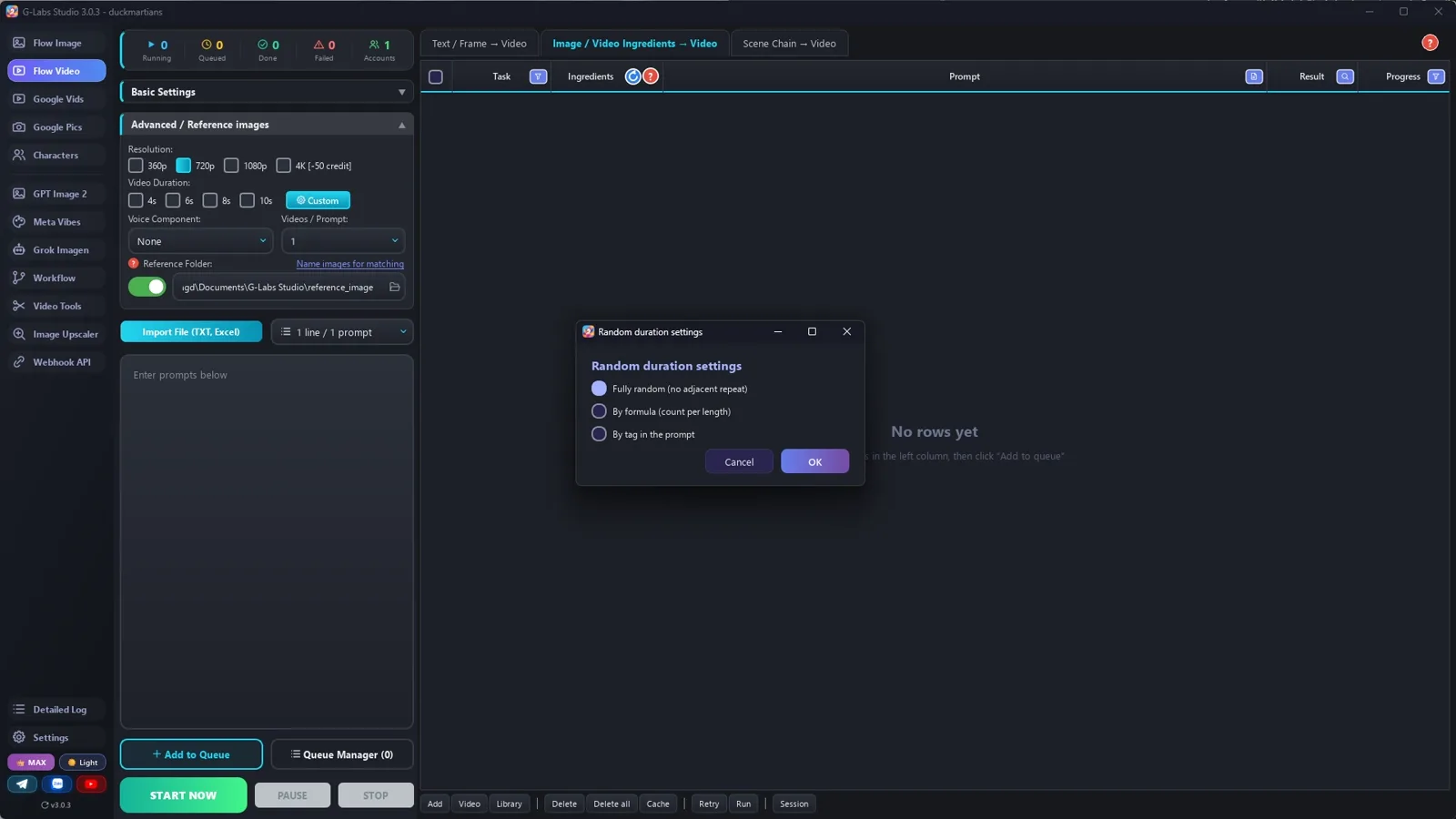1456x819 pixels.
Task: Click the Task column filter icon
Action: click(x=538, y=76)
